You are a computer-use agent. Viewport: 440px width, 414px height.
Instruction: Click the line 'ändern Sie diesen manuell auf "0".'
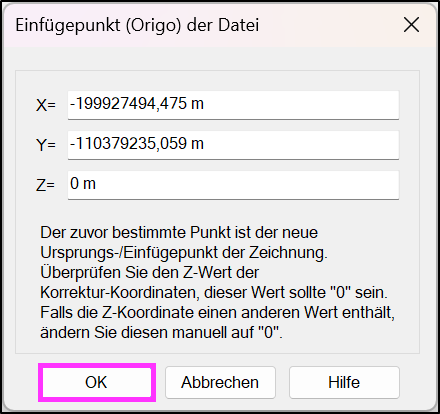161,333
